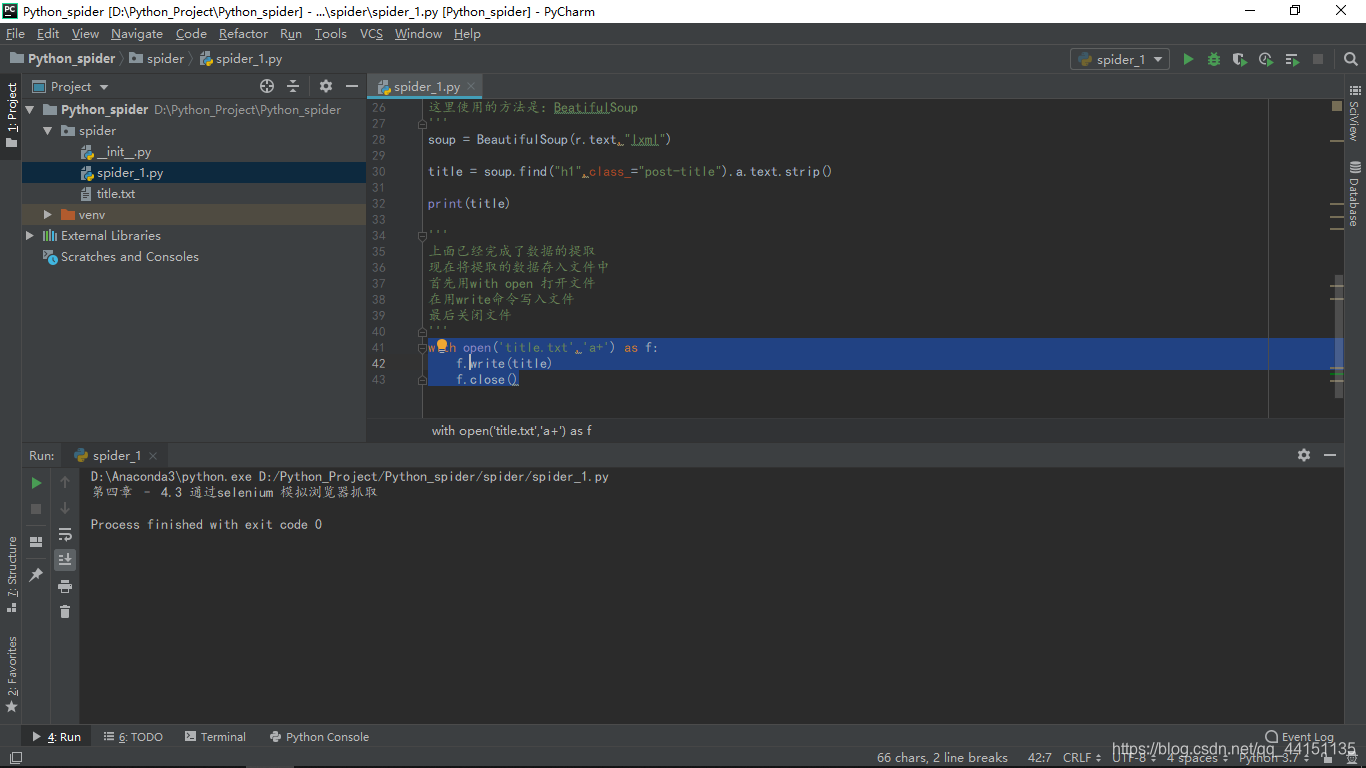1366x768 pixels.
Task: Click the Profile run icon in toolbar
Action: 1266,59
